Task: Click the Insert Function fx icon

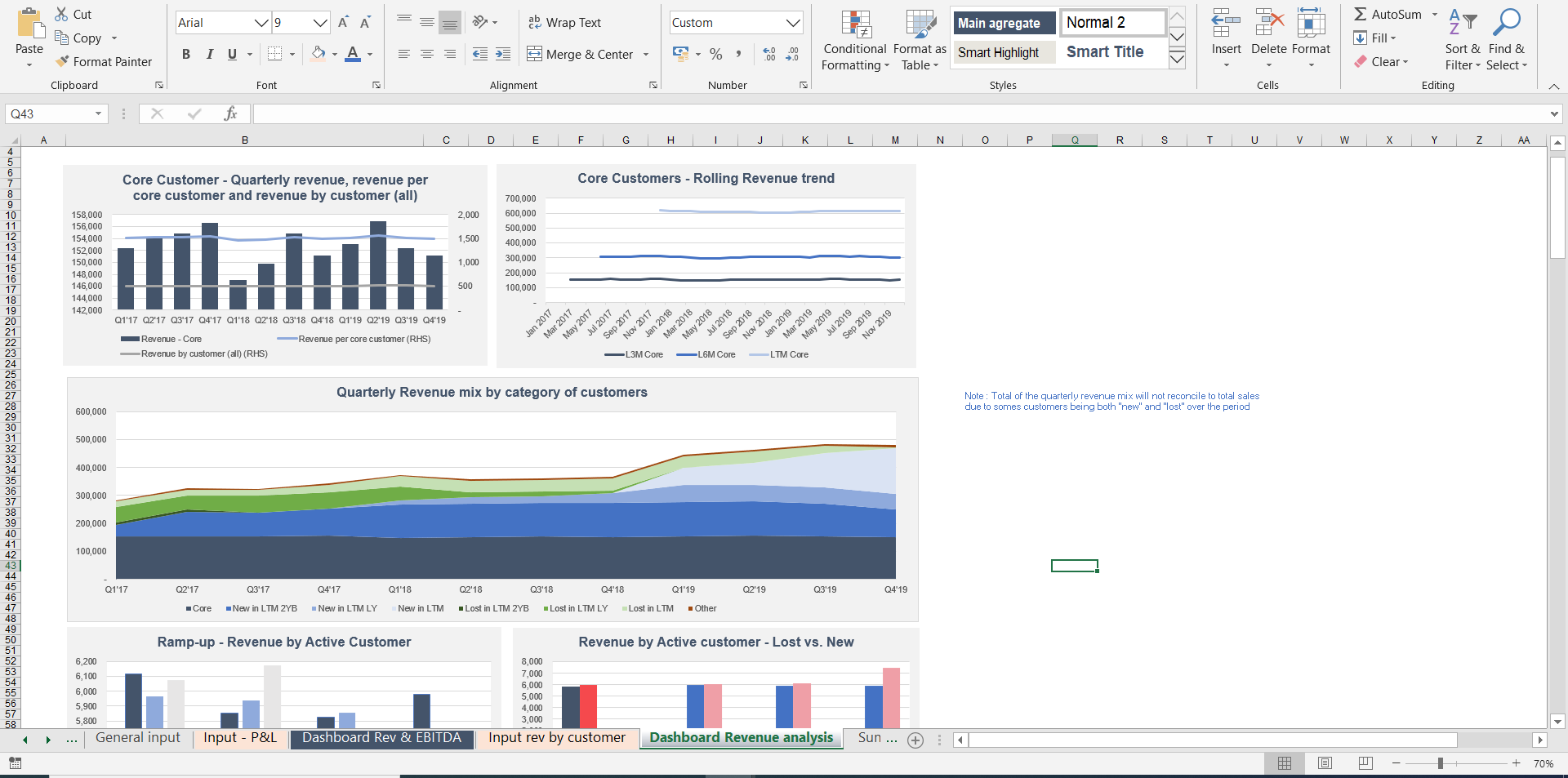Action: pyautogui.click(x=230, y=113)
